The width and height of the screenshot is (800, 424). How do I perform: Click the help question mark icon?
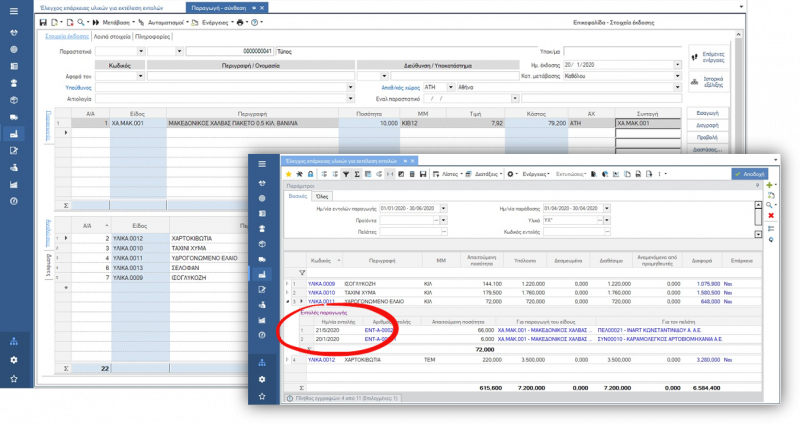pos(255,22)
